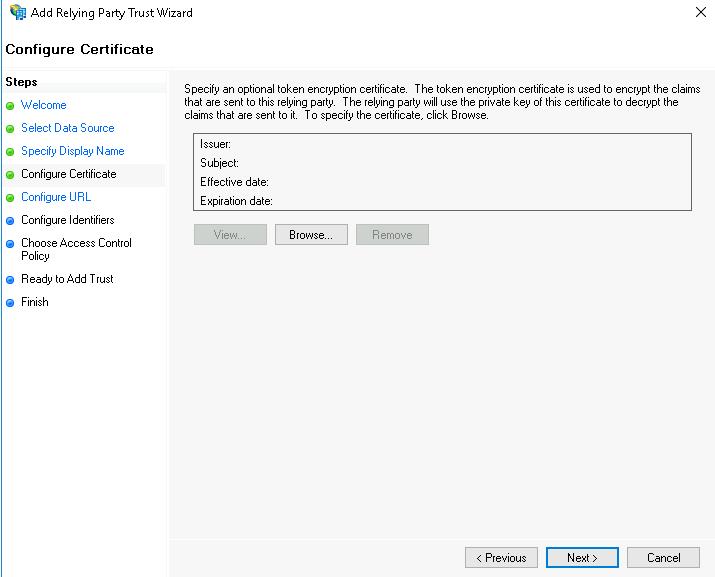715x577 pixels.
Task: Cancel the relying party trust wizard
Action: tap(663, 558)
